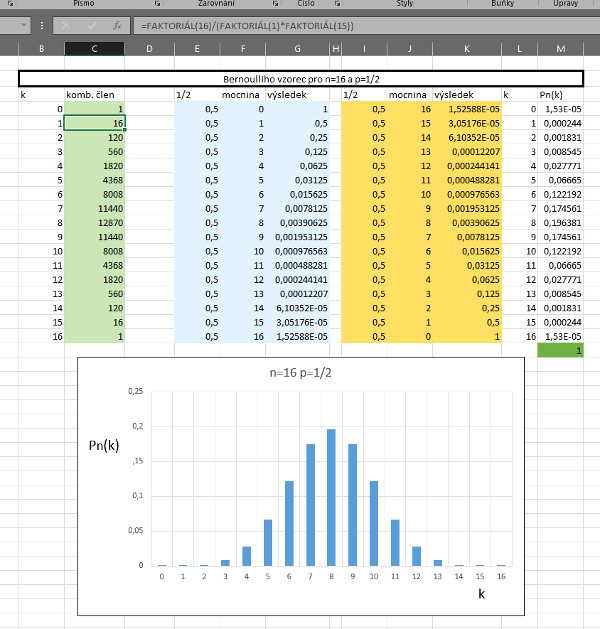Click the chart bar at k=4

tap(247, 556)
